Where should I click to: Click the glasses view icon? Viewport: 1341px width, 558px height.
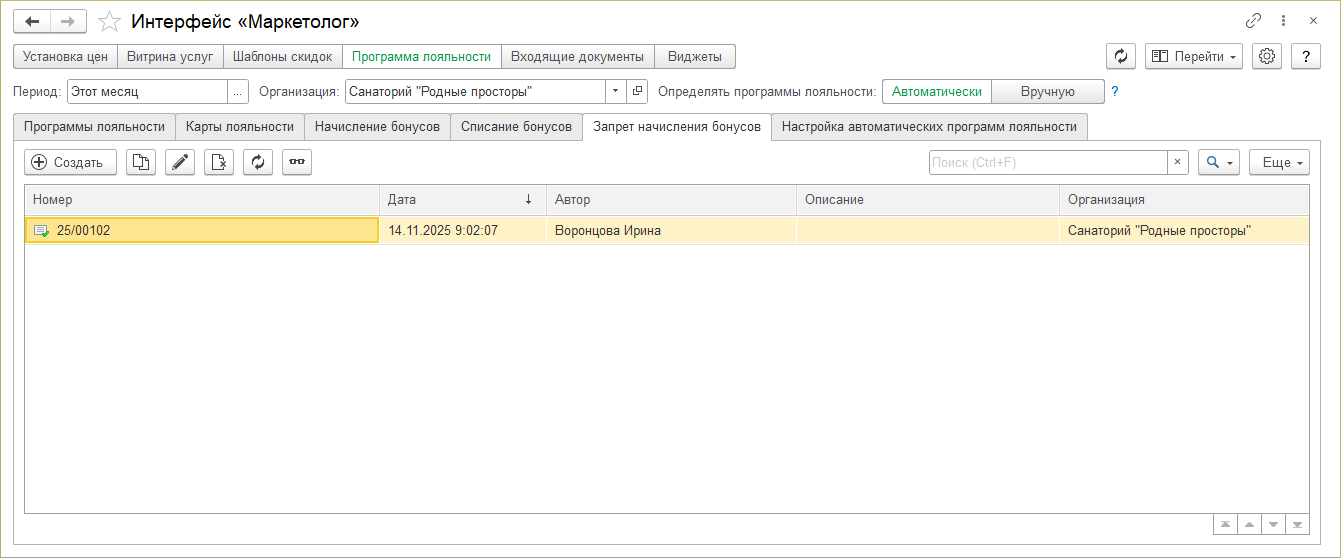[x=297, y=162]
